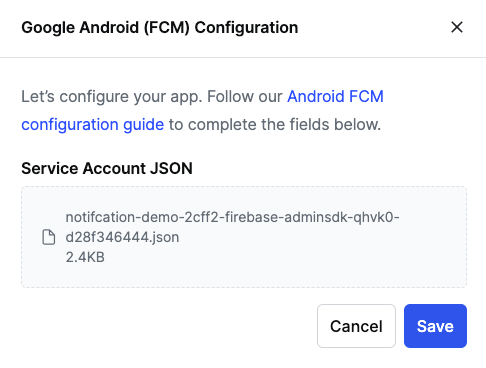Click the 2.4KB file size label
486x368 pixels.
[x=85, y=257]
